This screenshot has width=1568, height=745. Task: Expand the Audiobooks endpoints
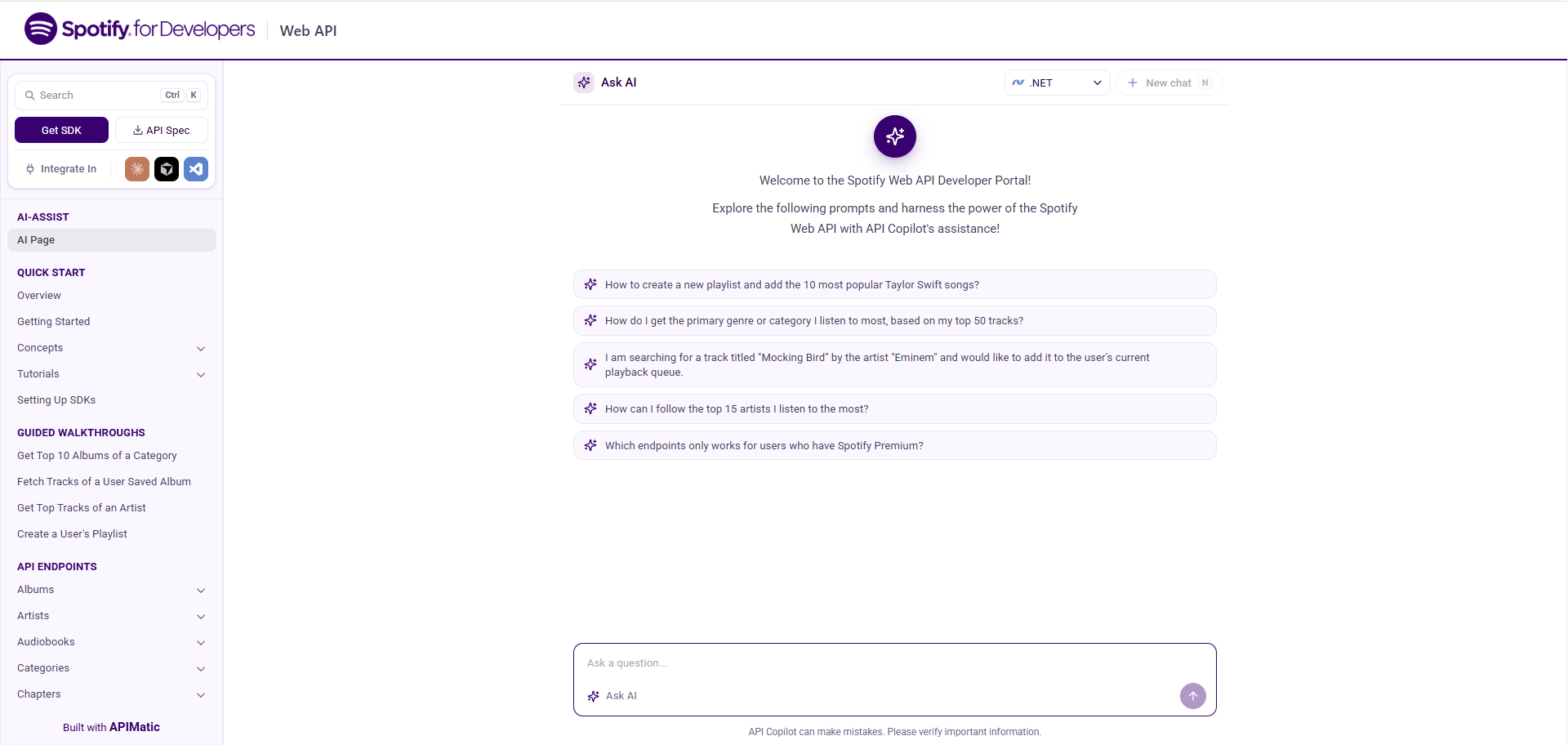click(x=201, y=642)
